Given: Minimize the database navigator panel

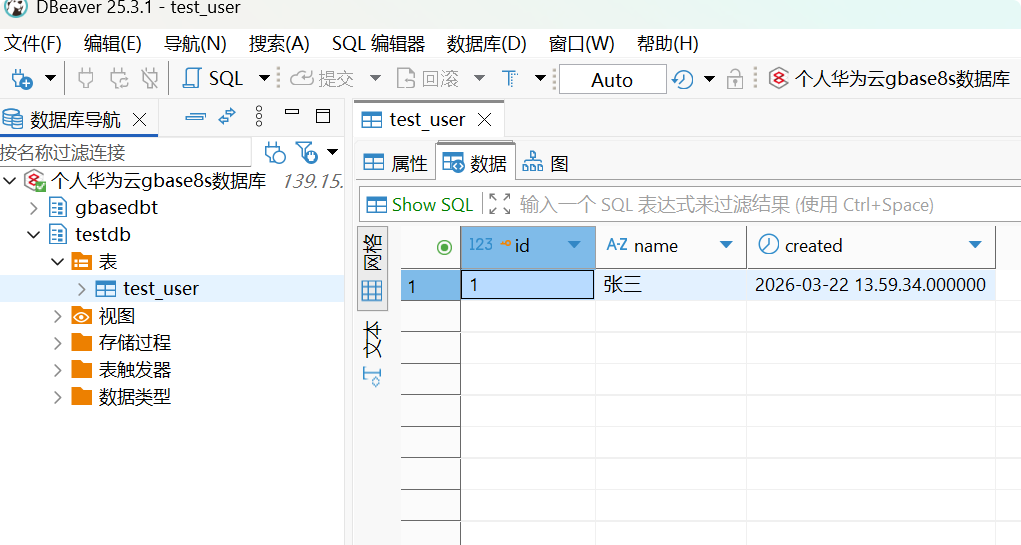Looking at the screenshot, I should point(292,112).
